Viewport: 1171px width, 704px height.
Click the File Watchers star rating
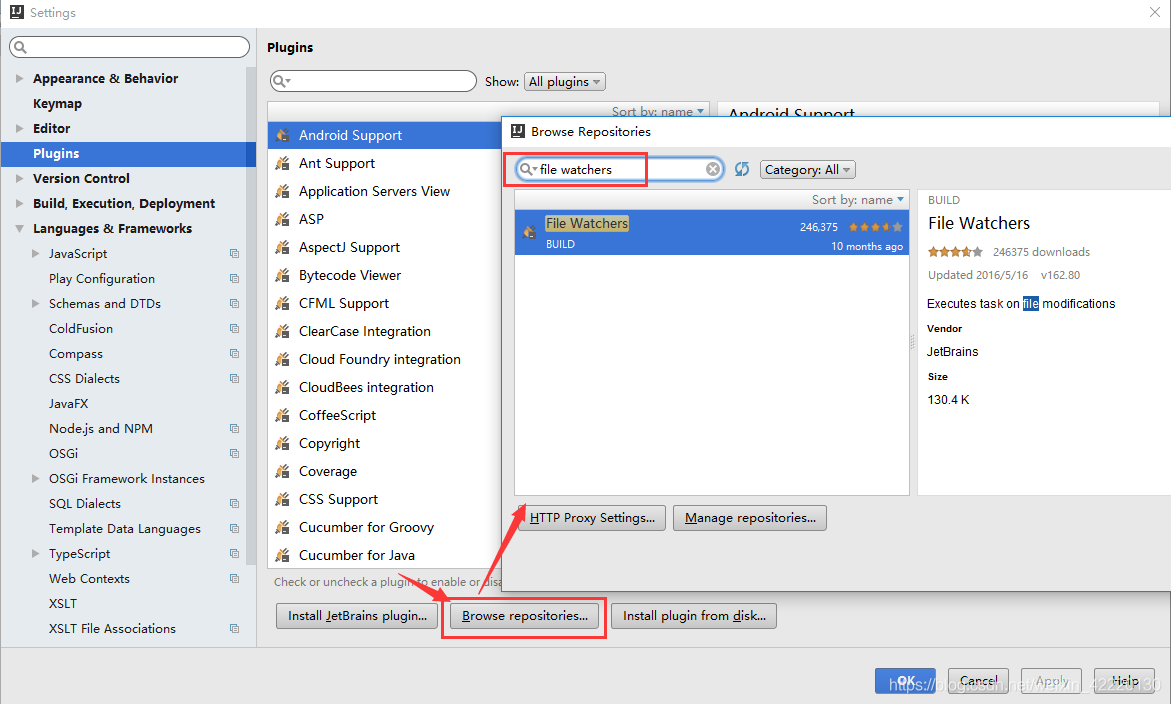point(875,227)
